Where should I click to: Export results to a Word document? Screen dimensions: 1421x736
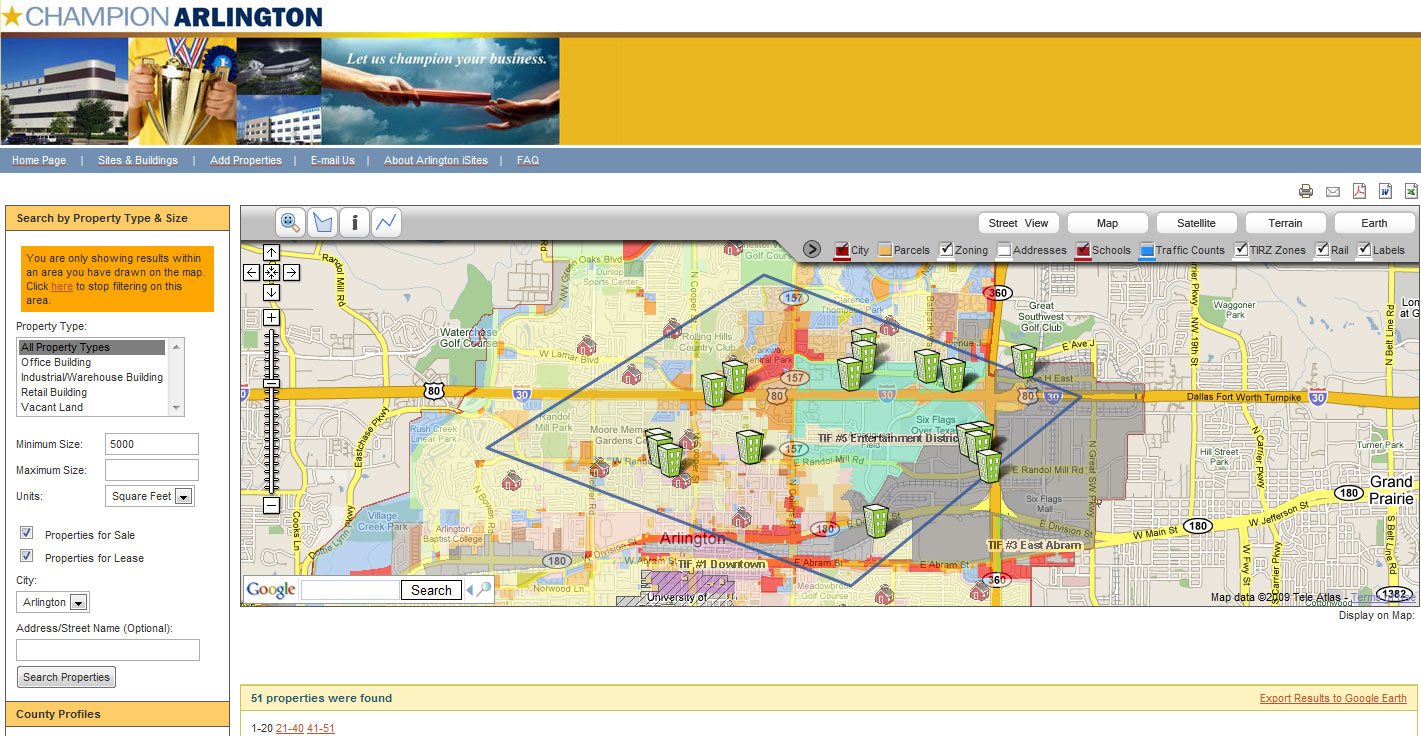(x=1386, y=191)
